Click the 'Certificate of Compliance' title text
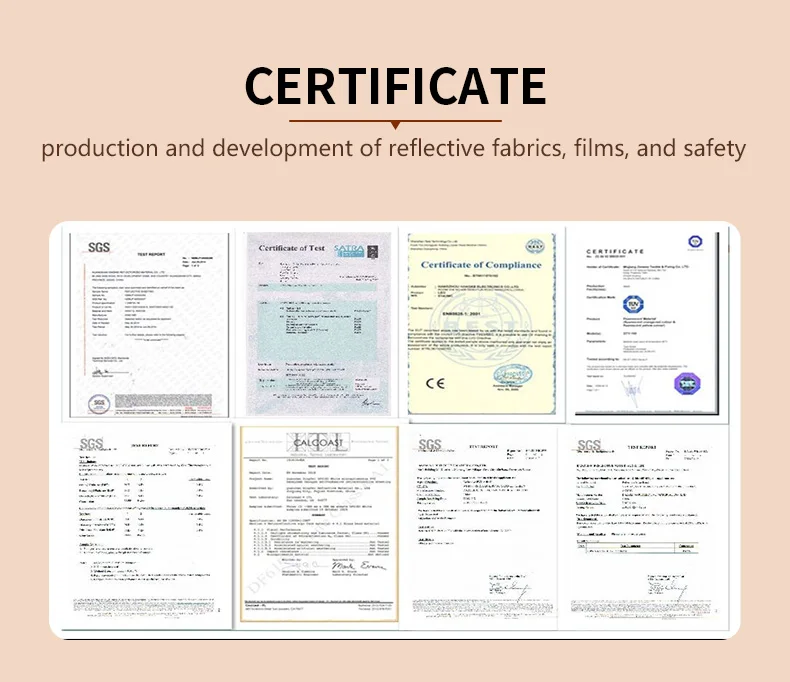 [x=481, y=265]
